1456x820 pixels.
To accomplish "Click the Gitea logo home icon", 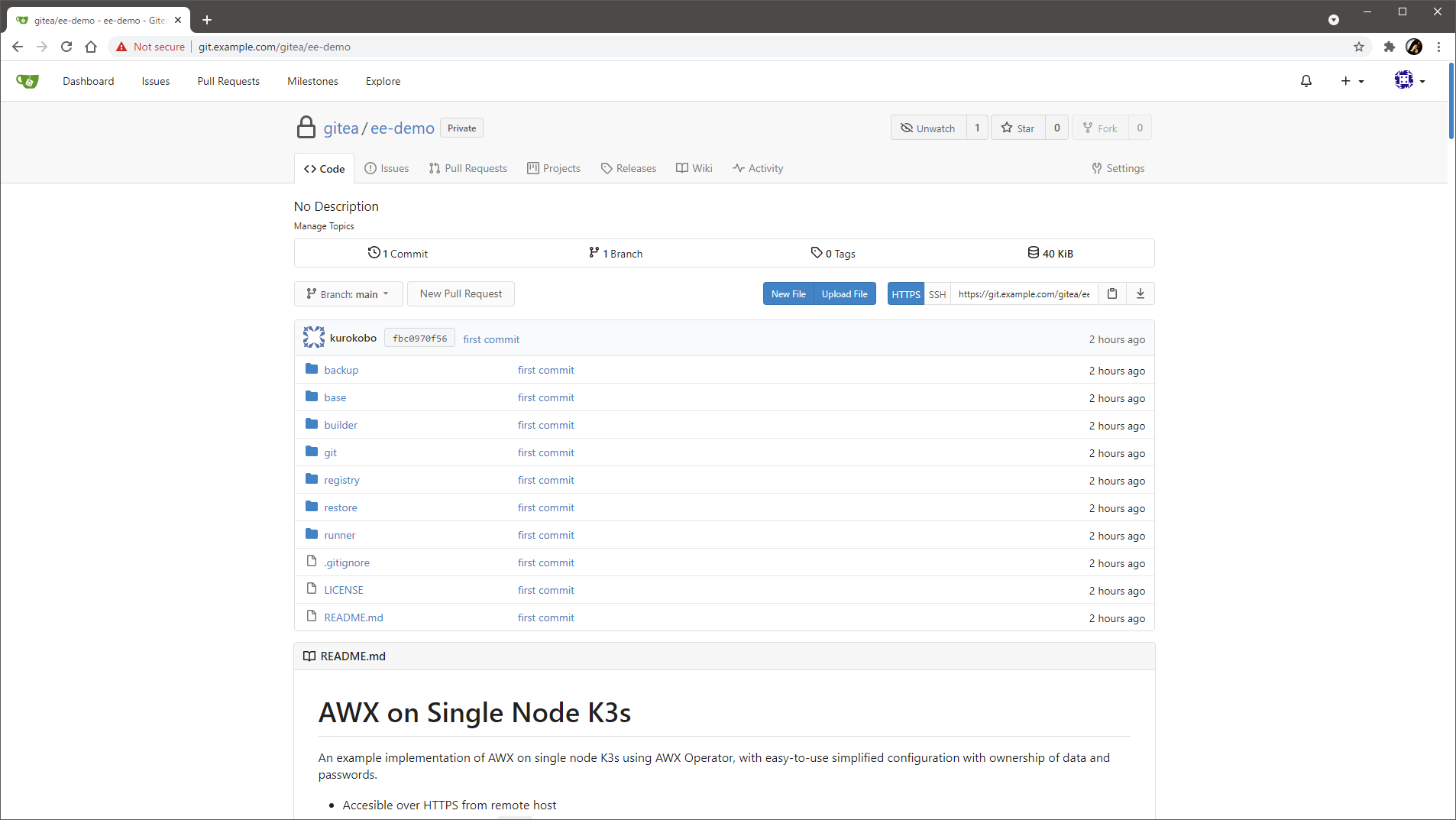I will point(28,81).
